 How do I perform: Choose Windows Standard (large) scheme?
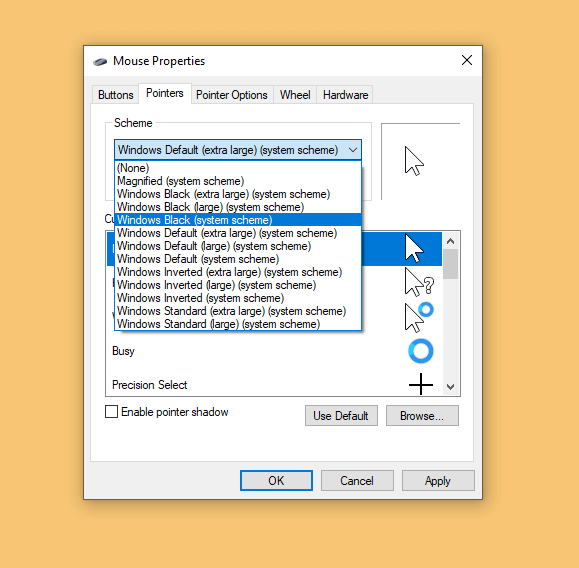click(238, 324)
